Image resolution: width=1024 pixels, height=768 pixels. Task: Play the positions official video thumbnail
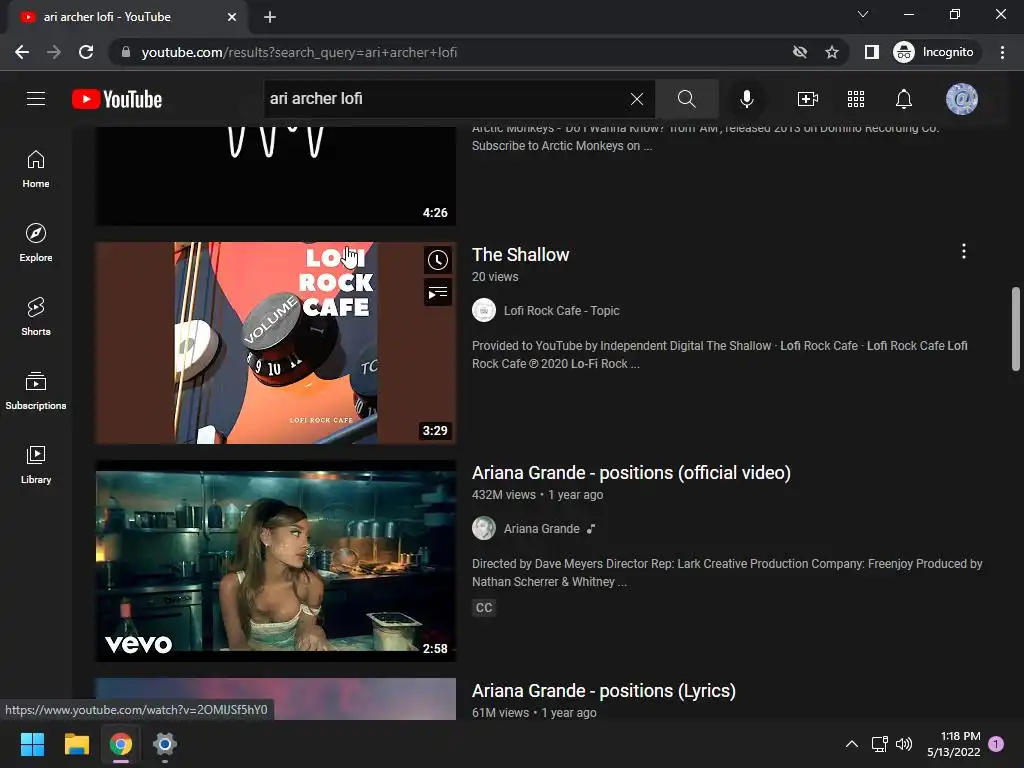(x=276, y=561)
